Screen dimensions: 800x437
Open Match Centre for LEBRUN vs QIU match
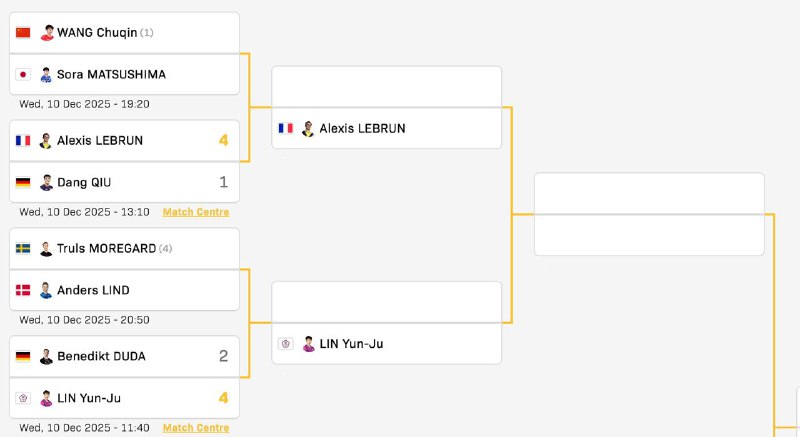pos(196,212)
